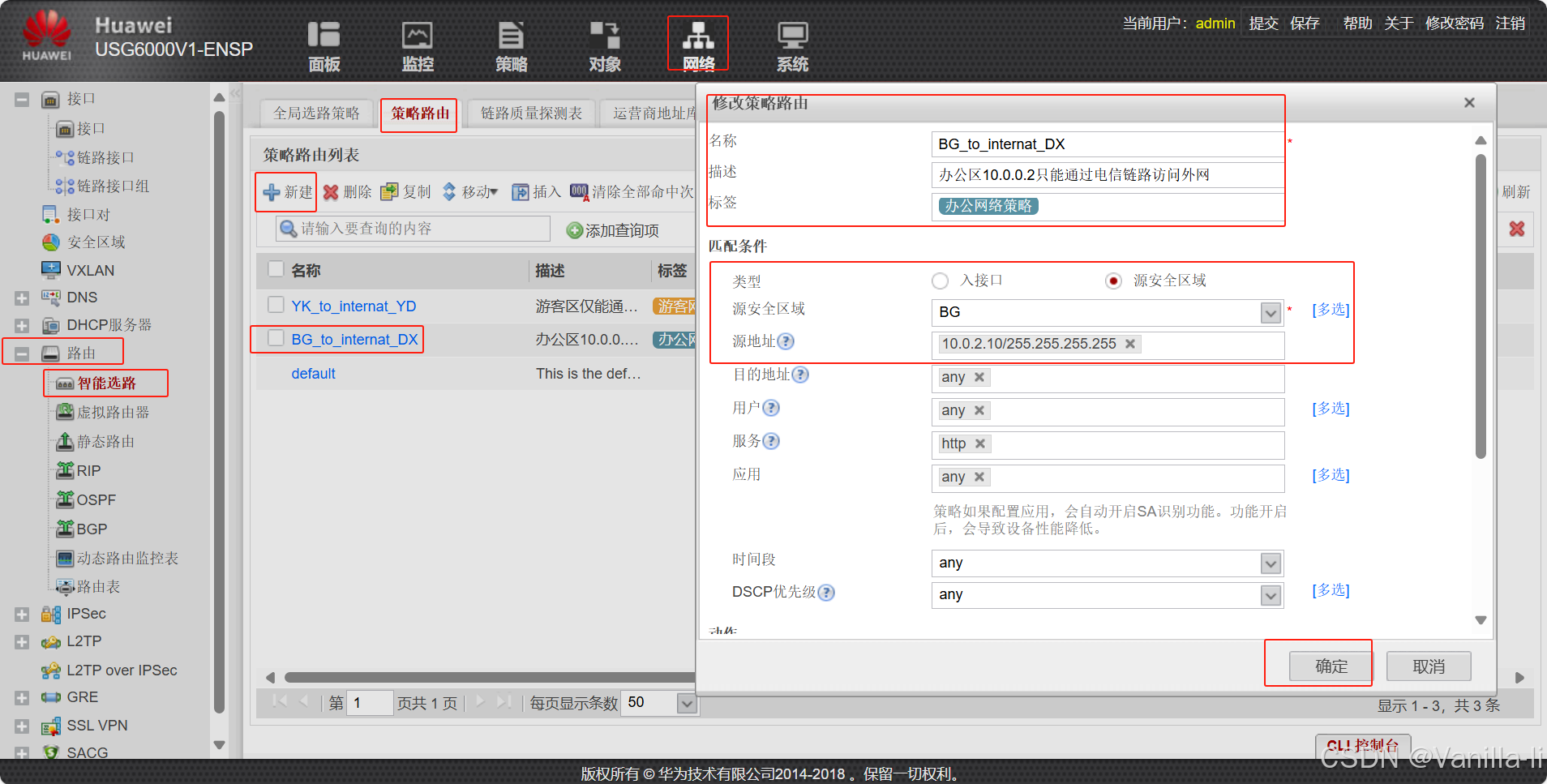This screenshot has width=1547, height=784.
Task: Click the sidebar vertical scrollbar thumb
Action: pyautogui.click(x=219, y=412)
